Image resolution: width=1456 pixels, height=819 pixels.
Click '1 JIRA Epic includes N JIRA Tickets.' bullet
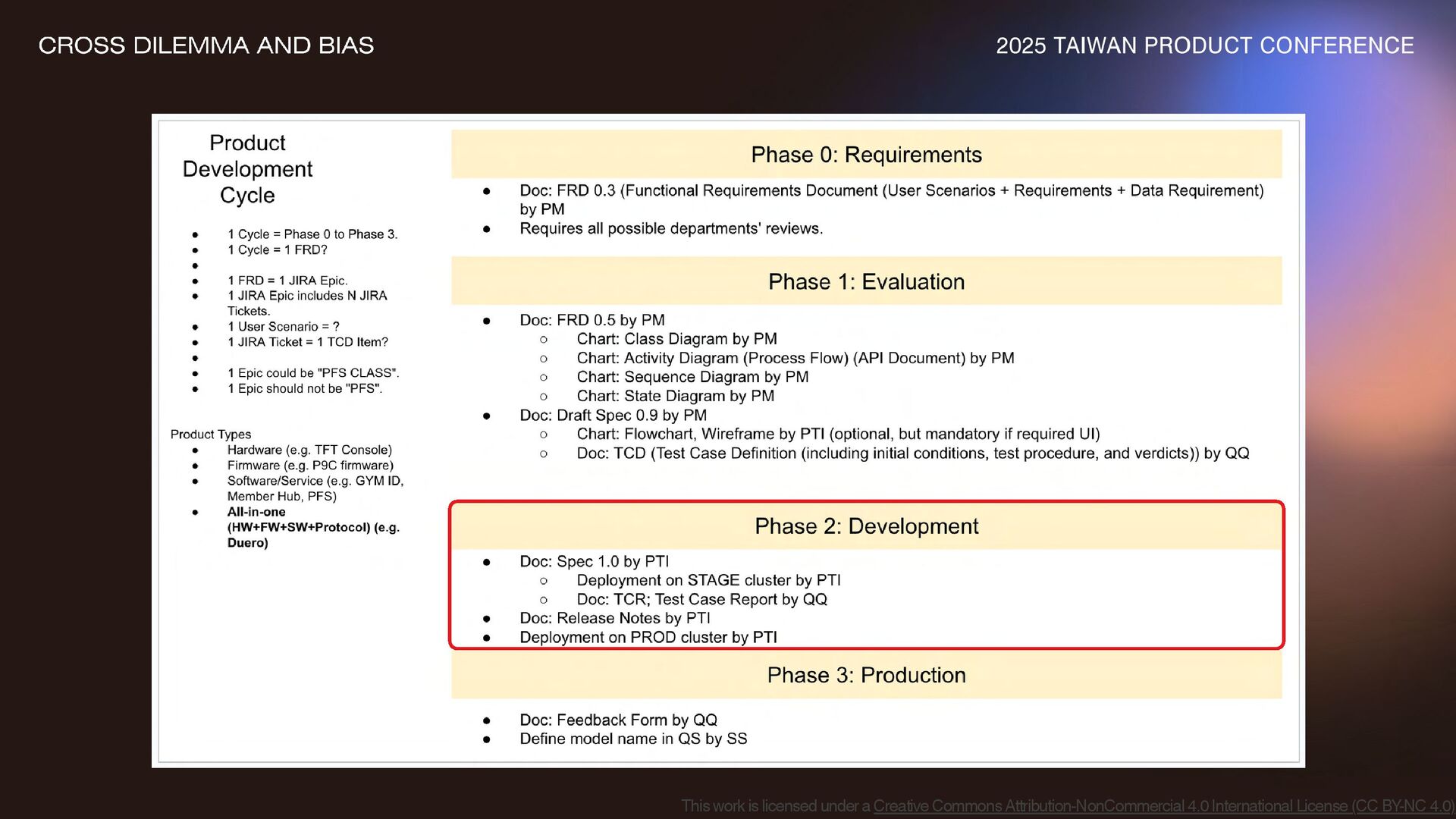(307, 303)
